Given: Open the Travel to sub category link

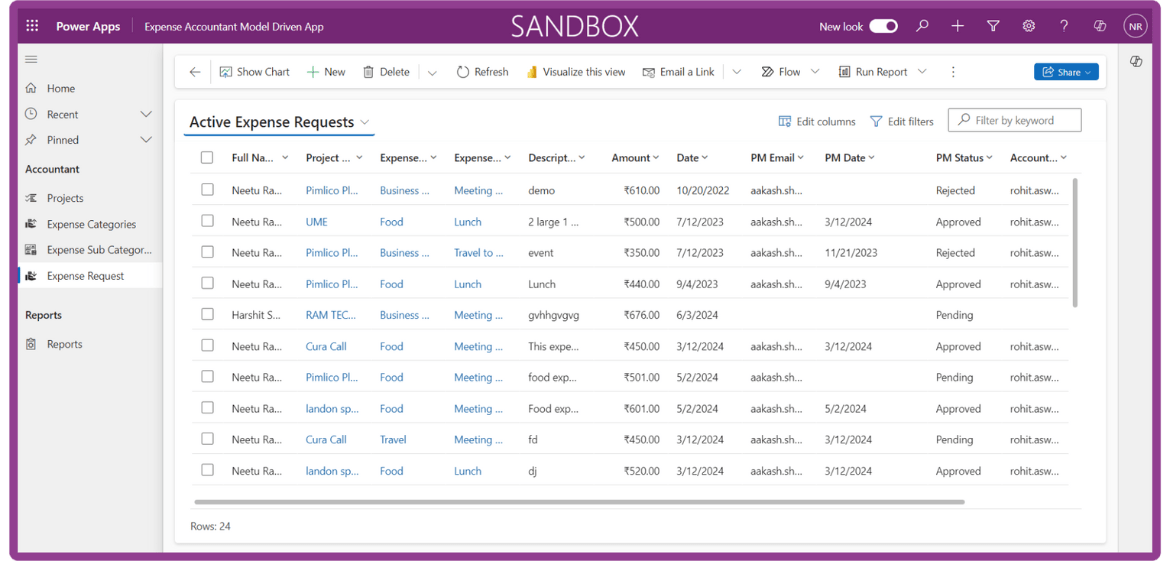Looking at the screenshot, I should point(478,253).
